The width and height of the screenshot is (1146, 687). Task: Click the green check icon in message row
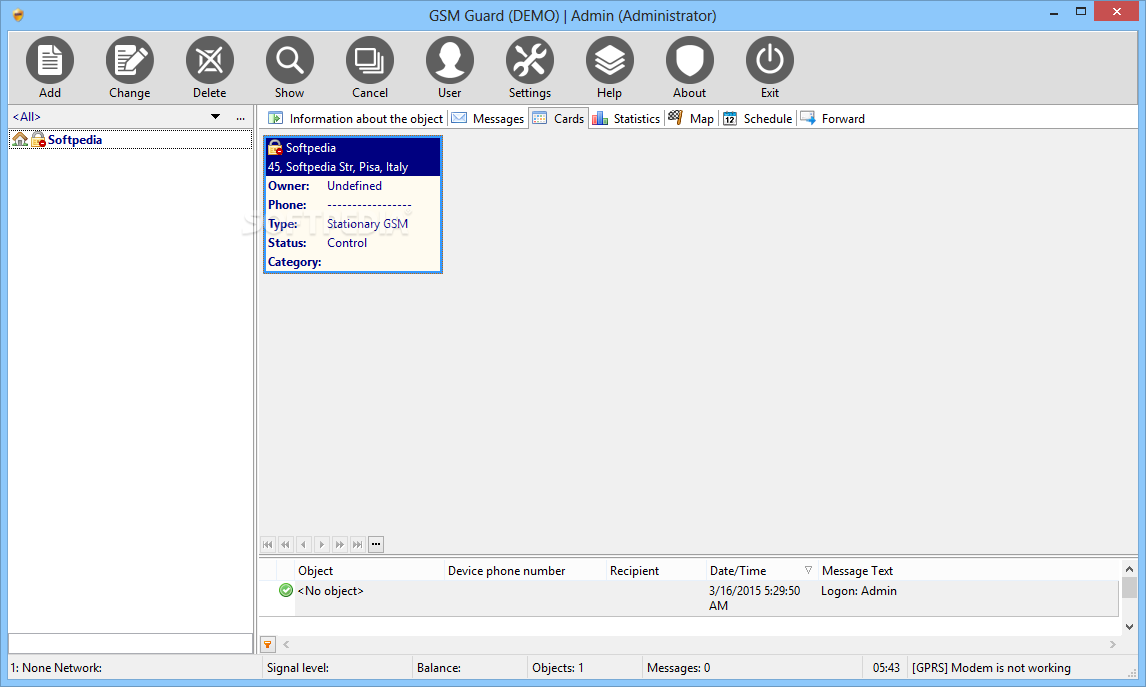[286, 591]
